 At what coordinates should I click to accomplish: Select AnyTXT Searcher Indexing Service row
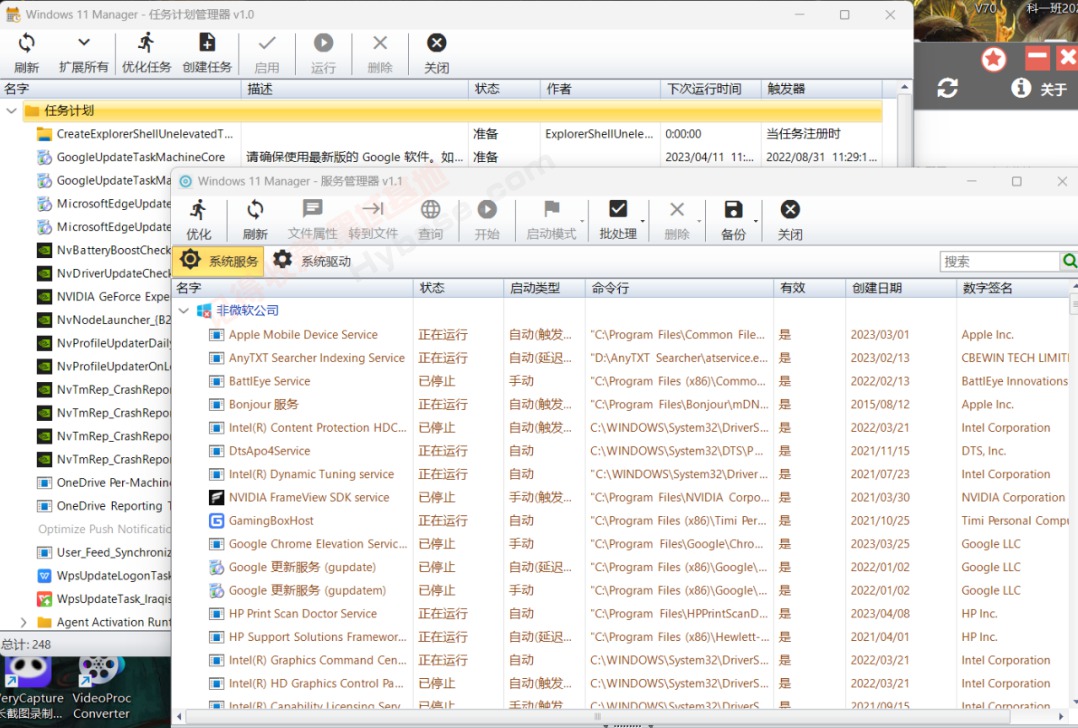point(621,358)
